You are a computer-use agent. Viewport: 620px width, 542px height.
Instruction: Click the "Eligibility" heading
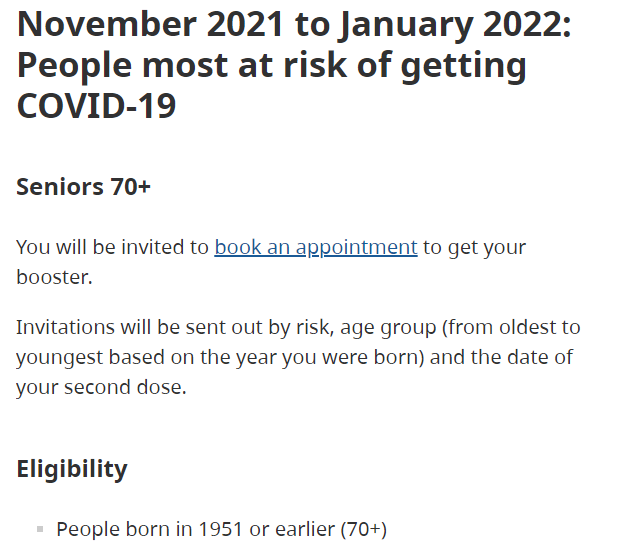72,470
